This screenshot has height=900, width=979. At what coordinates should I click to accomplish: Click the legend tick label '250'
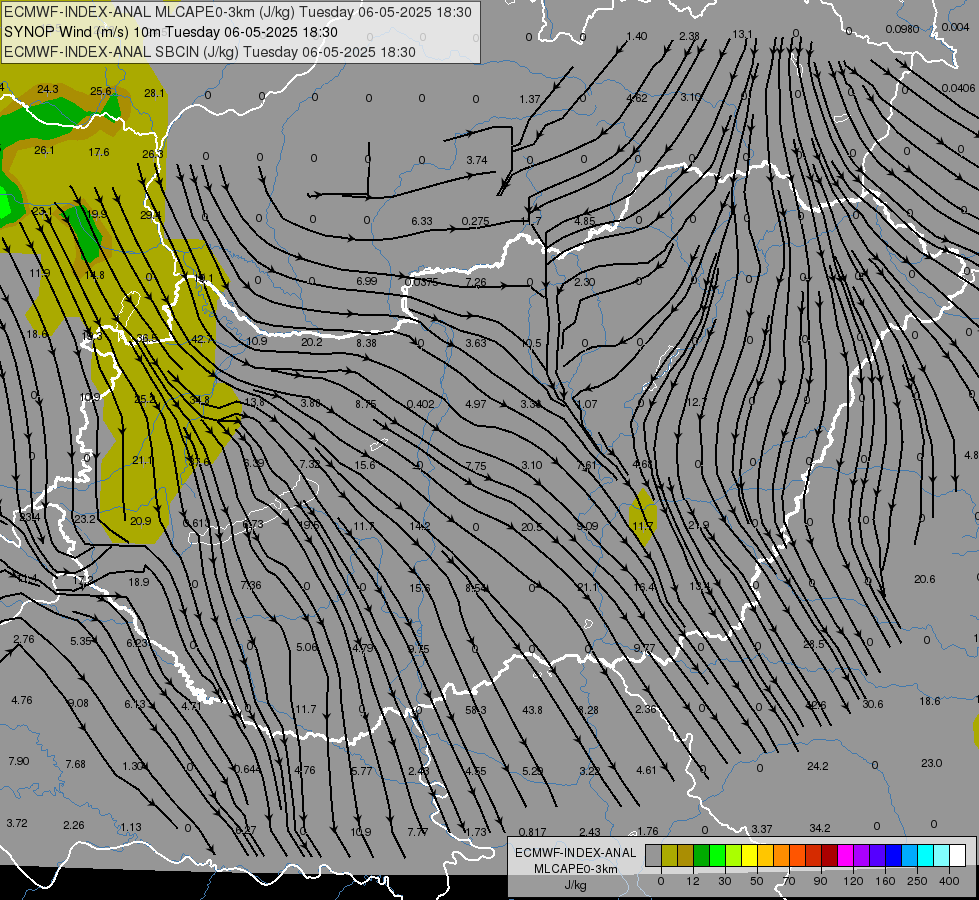coord(917,881)
